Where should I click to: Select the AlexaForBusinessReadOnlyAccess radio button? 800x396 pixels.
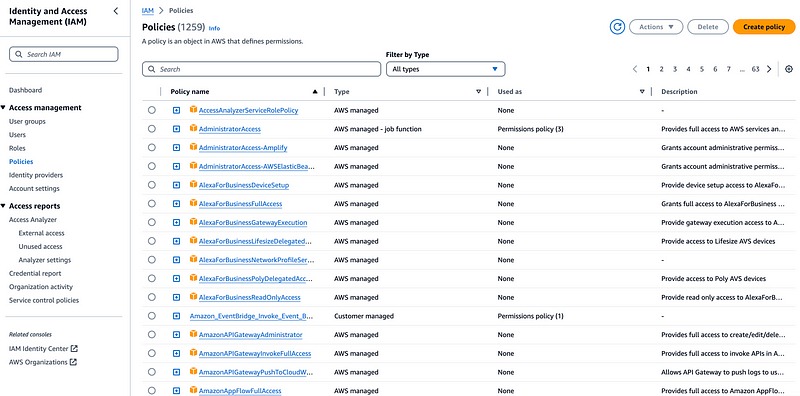point(152,298)
